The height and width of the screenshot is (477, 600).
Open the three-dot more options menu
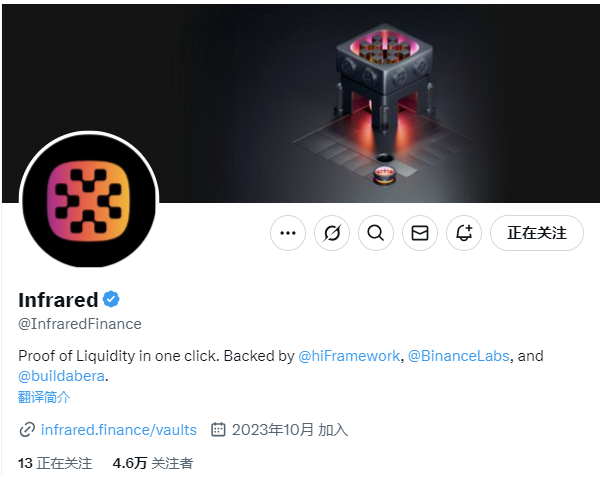pyautogui.click(x=288, y=233)
